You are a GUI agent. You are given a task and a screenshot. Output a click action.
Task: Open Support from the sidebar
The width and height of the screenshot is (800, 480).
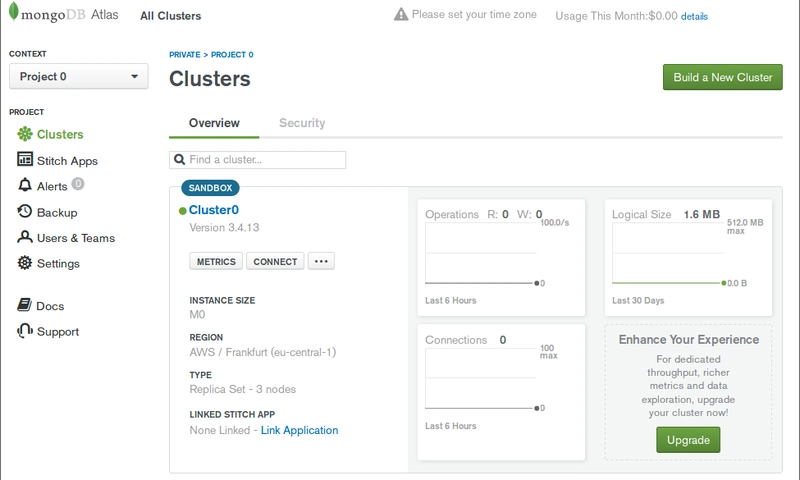click(x=58, y=332)
